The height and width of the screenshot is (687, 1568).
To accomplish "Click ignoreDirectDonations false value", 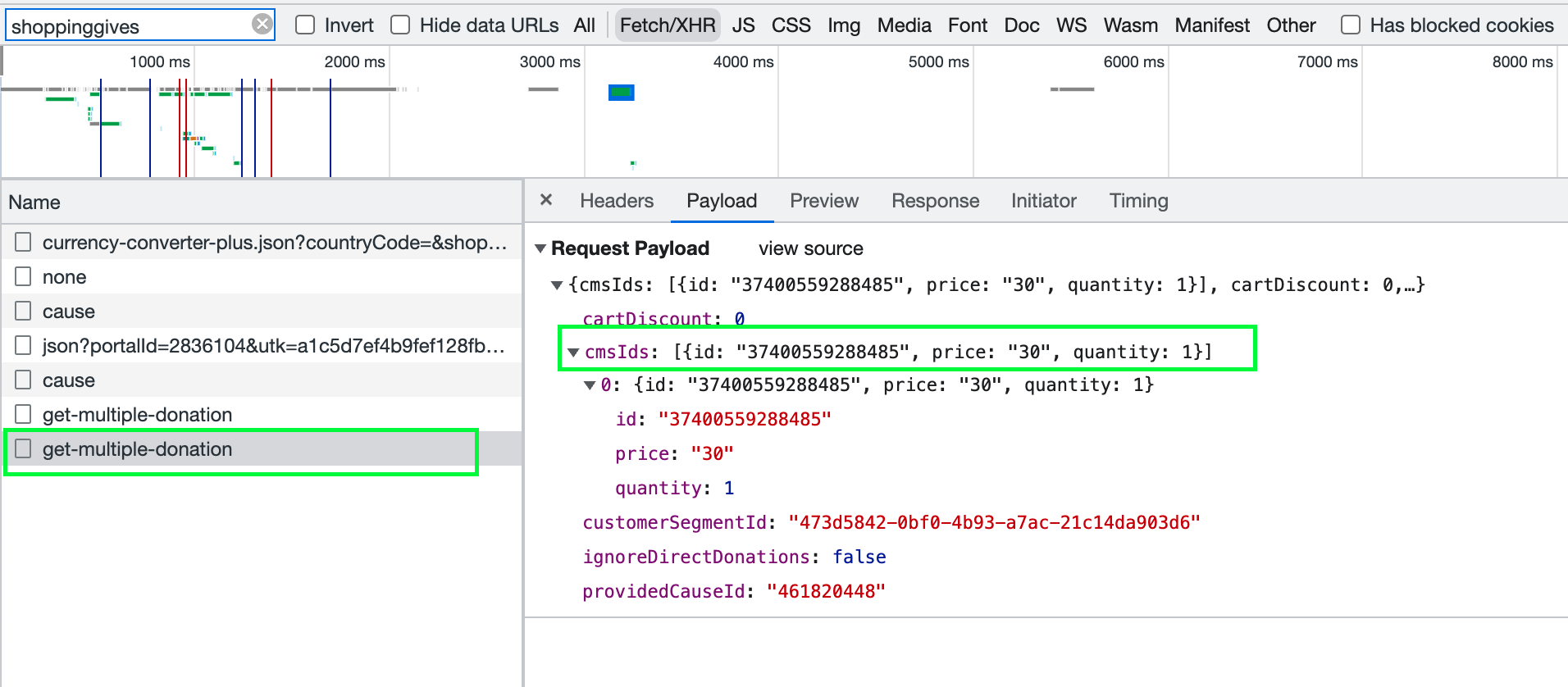I will [x=859, y=557].
